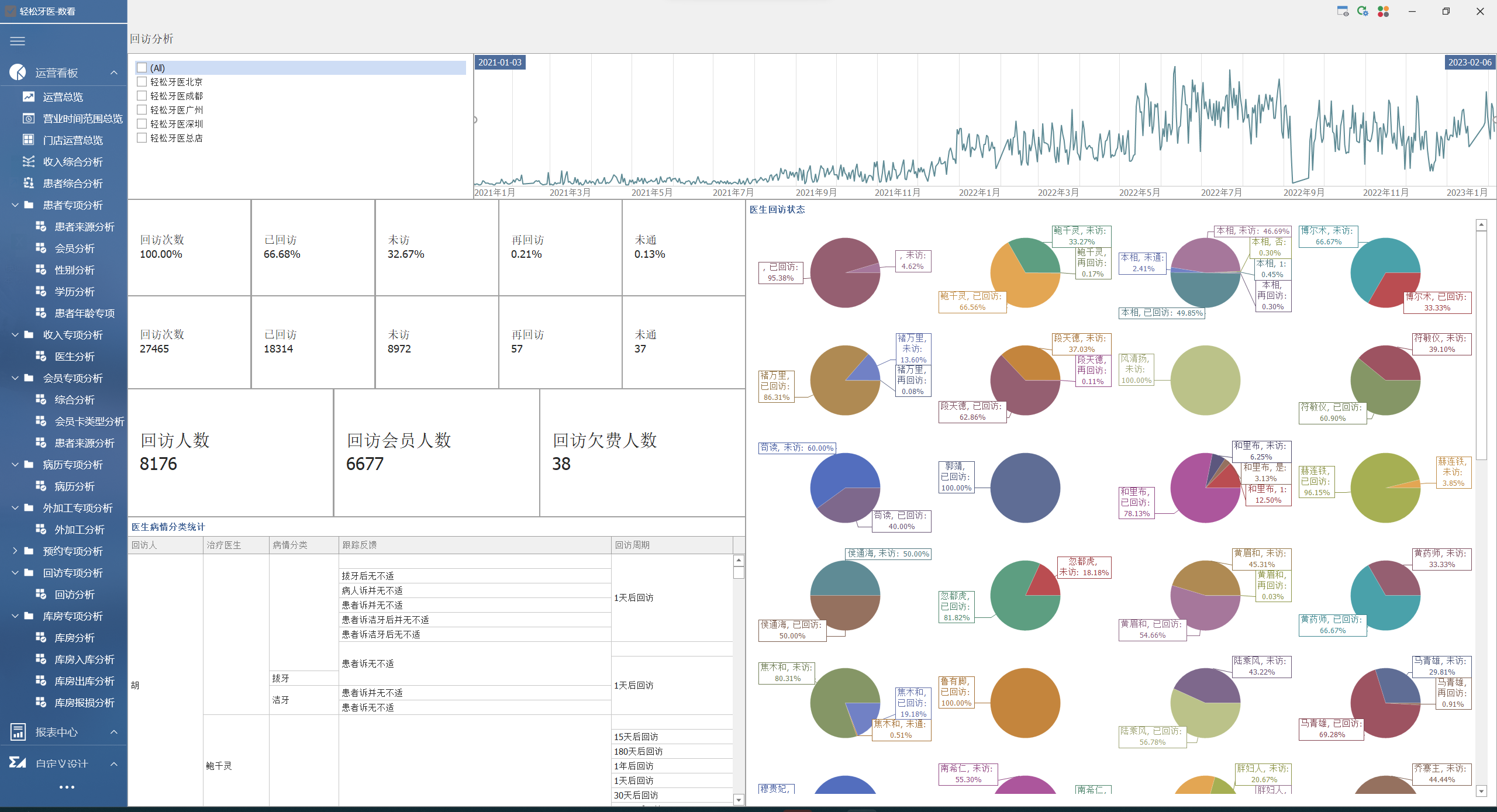The height and width of the screenshot is (812, 1497).
Task: Collapse the 病历专项分析 folder arrow
Action: [x=15, y=464]
